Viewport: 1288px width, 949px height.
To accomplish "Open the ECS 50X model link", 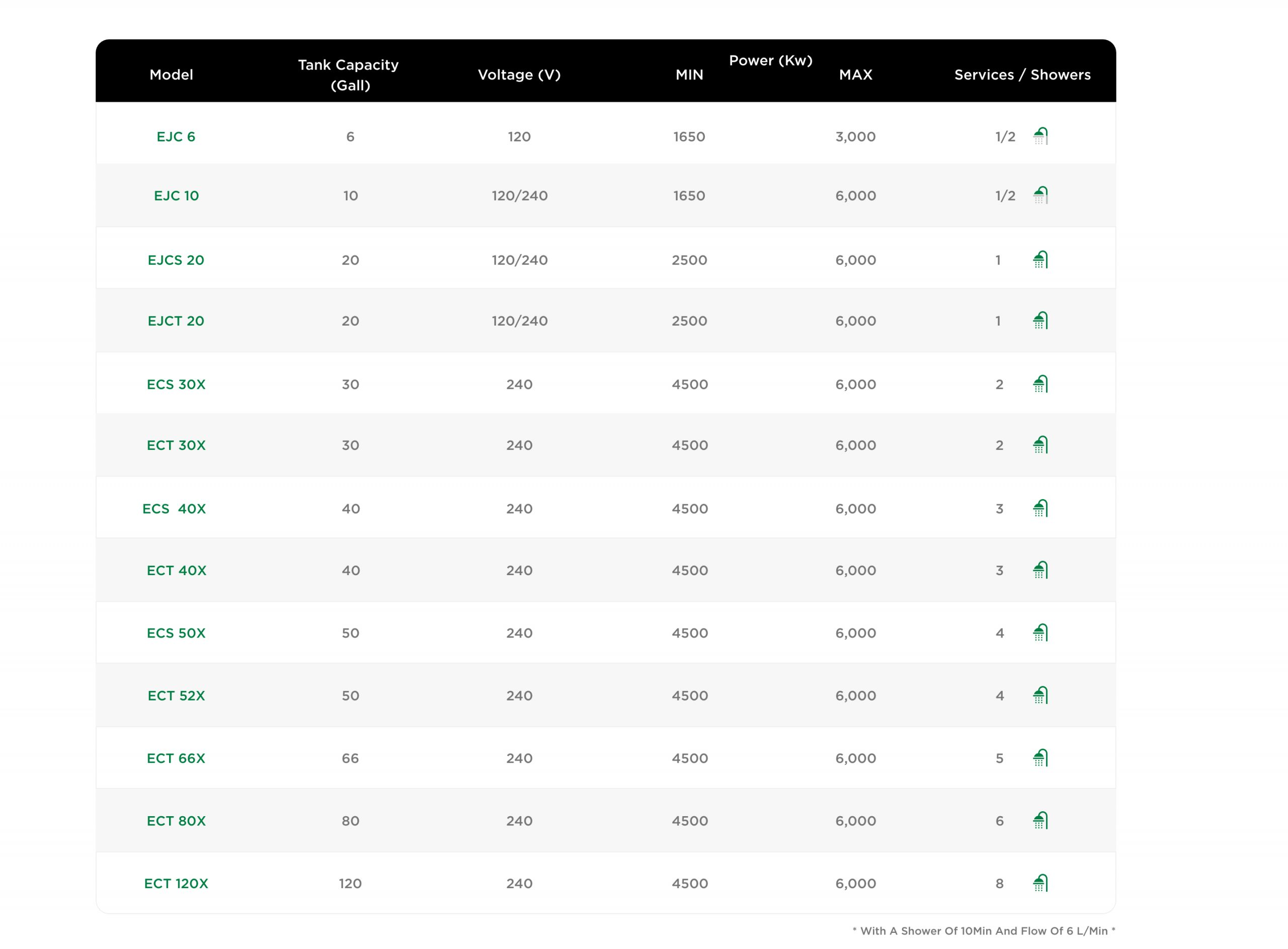I will pyautogui.click(x=176, y=633).
